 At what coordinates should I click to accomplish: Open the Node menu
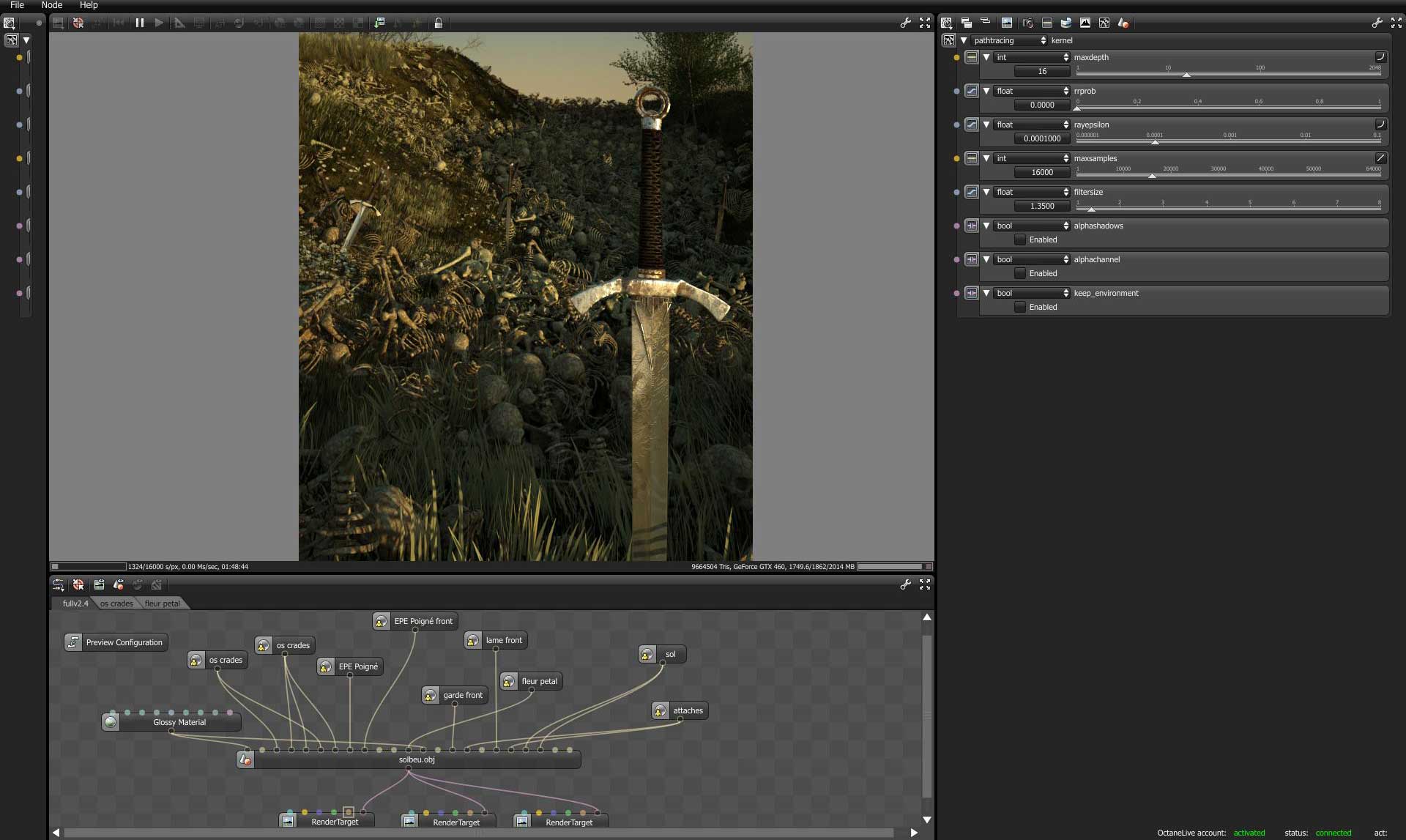(51, 5)
